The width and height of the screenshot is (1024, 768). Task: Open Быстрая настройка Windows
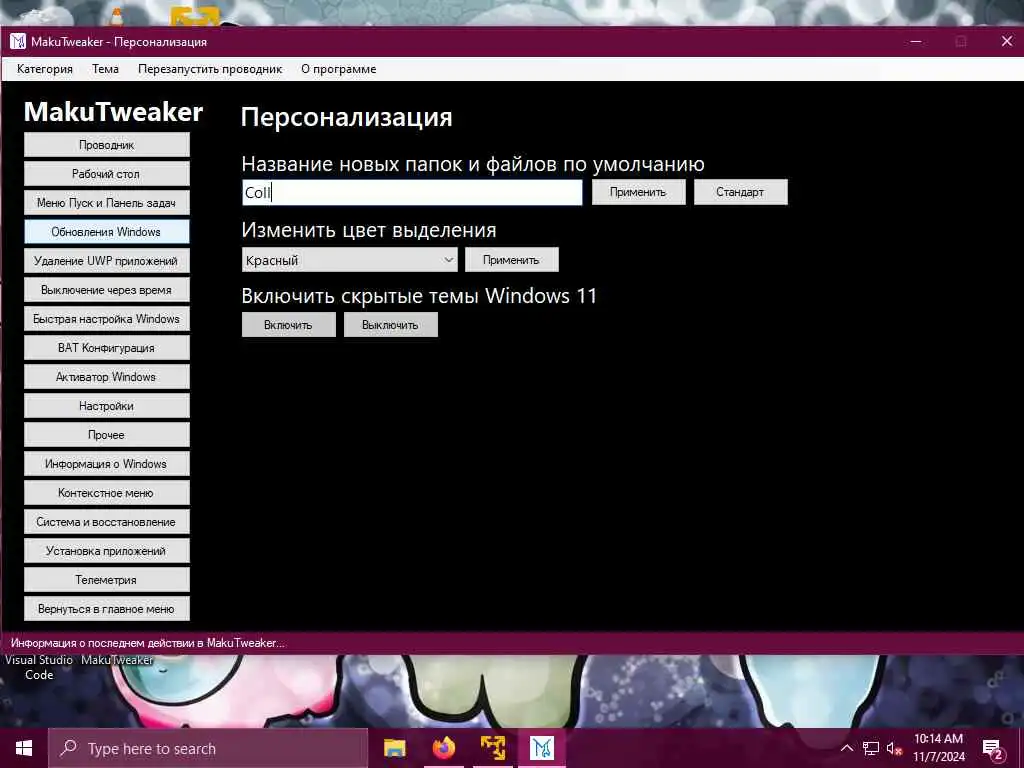tap(106, 319)
